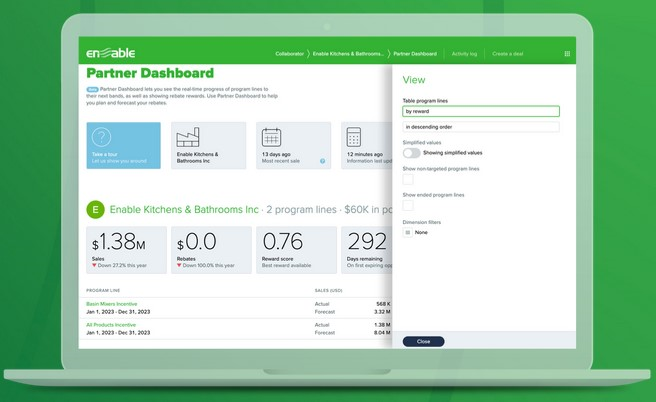Image resolution: width=656 pixels, height=402 pixels.
Task: Click the help icon on Most recent sale card
Action: (x=323, y=161)
